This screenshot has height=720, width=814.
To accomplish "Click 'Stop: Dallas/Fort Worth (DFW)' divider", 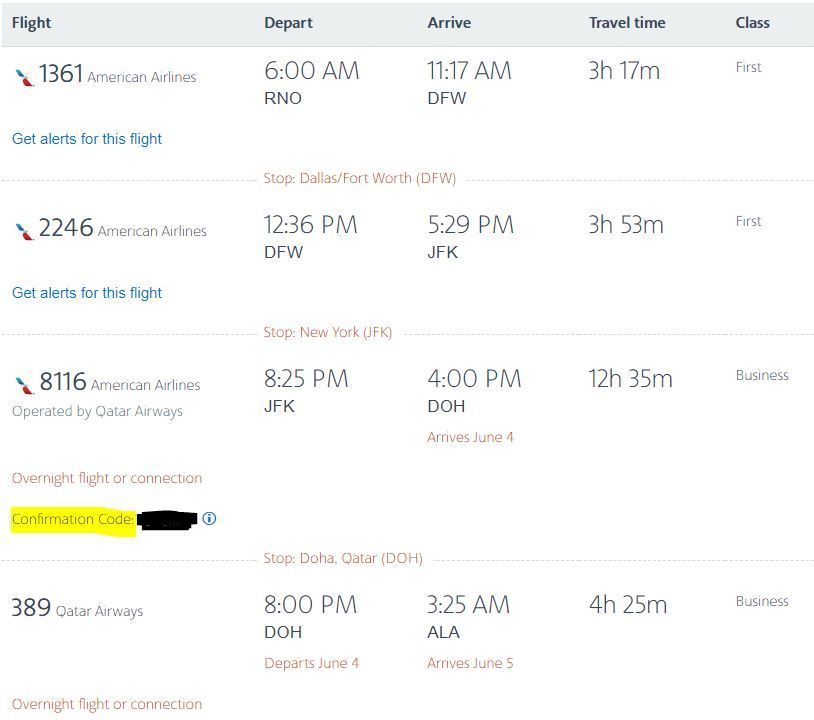I will click(359, 179).
